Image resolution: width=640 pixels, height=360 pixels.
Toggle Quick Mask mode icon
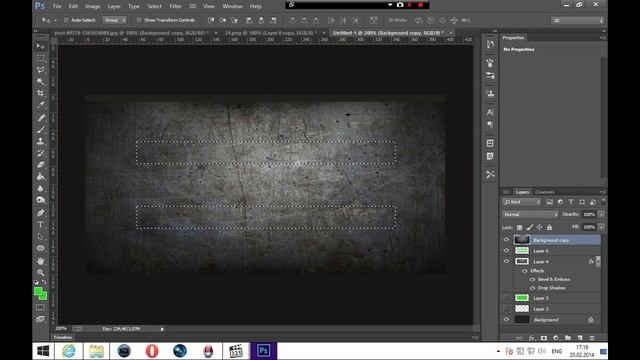pyautogui.click(x=40, y=307)
